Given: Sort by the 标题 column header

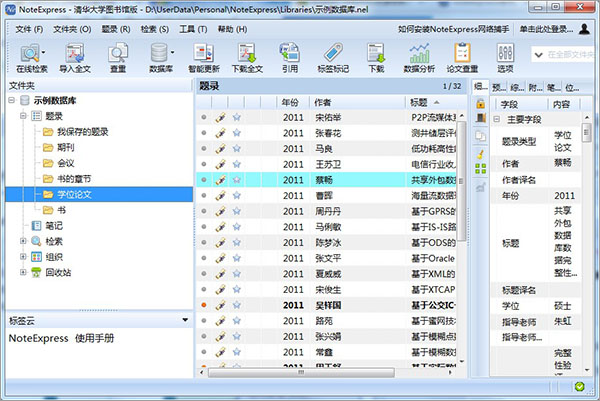Looking at the screenshot, I should tap(432, 102).
